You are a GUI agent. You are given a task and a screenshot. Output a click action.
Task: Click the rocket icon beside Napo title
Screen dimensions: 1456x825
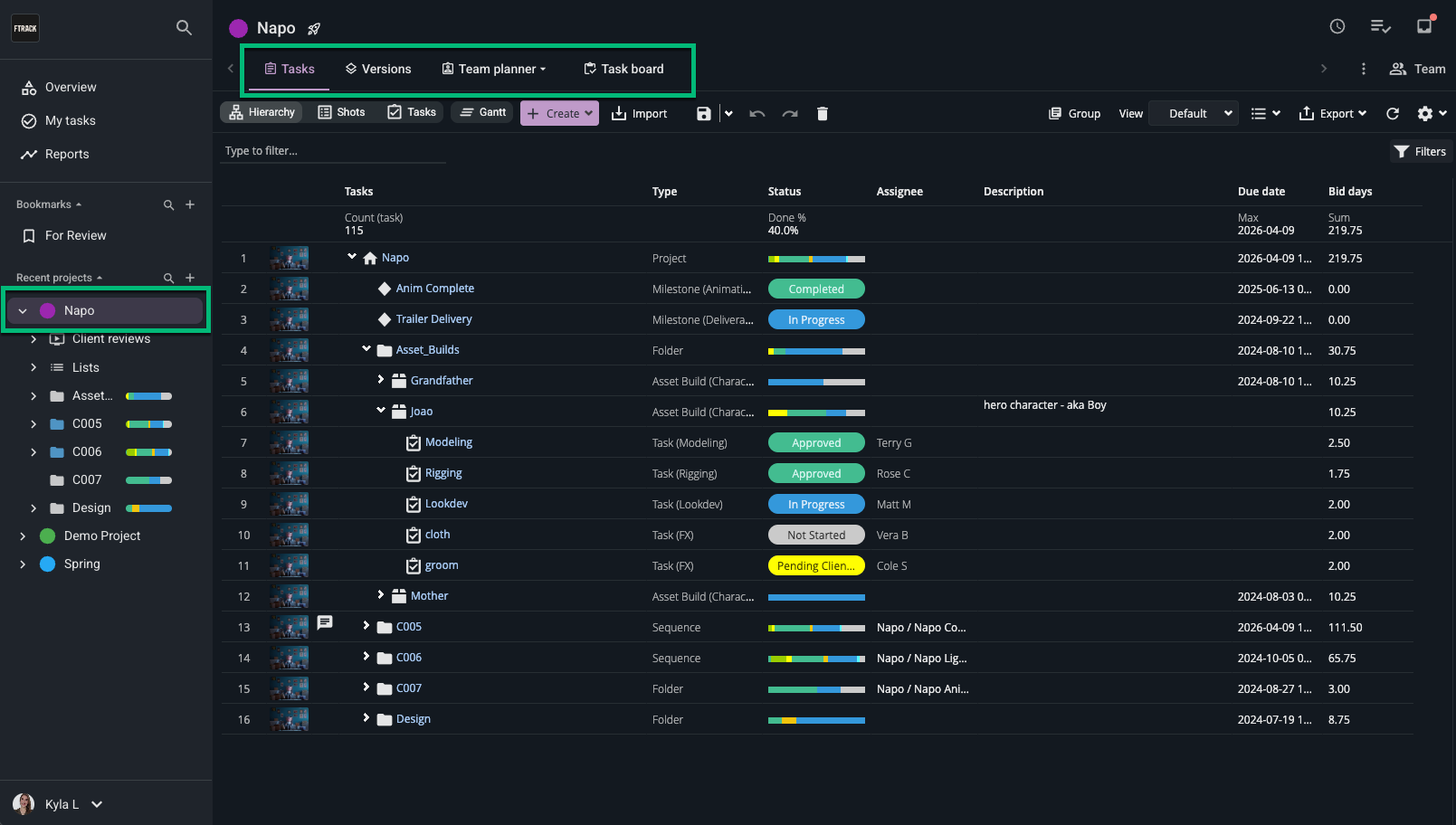point(314,29)
